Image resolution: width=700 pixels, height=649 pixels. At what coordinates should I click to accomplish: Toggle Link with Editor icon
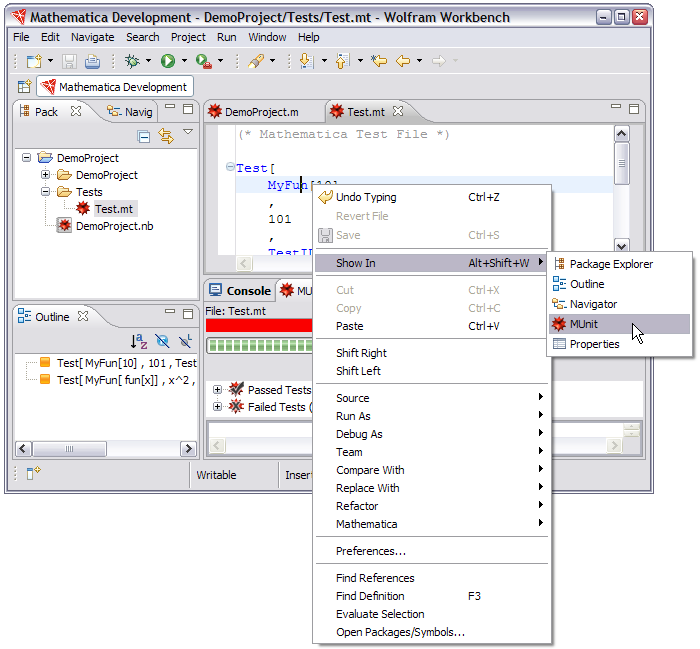click(x=166, y=136)
